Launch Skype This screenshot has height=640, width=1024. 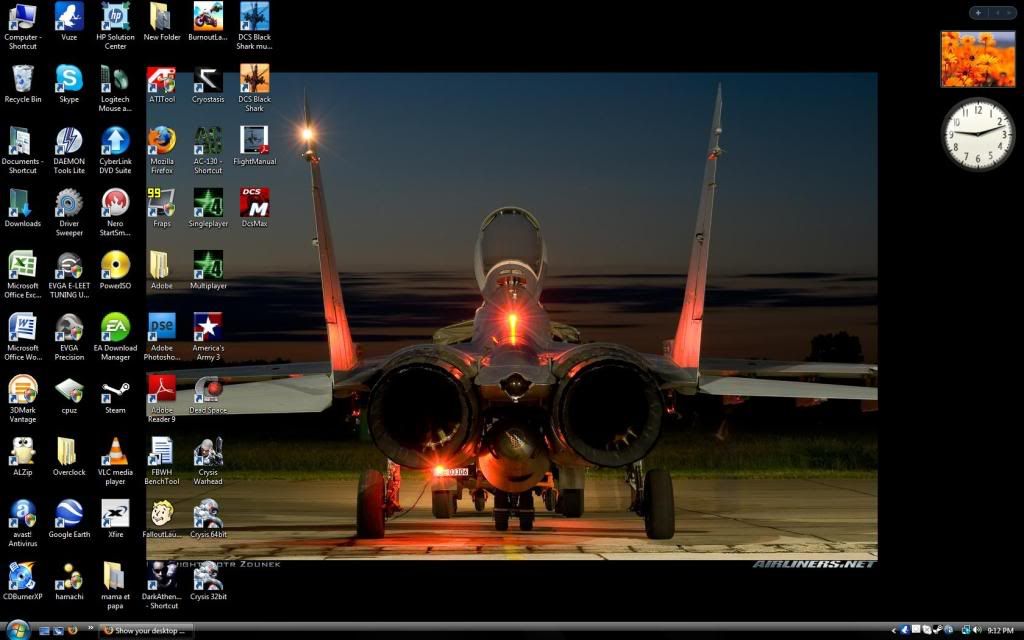point(68,80)
